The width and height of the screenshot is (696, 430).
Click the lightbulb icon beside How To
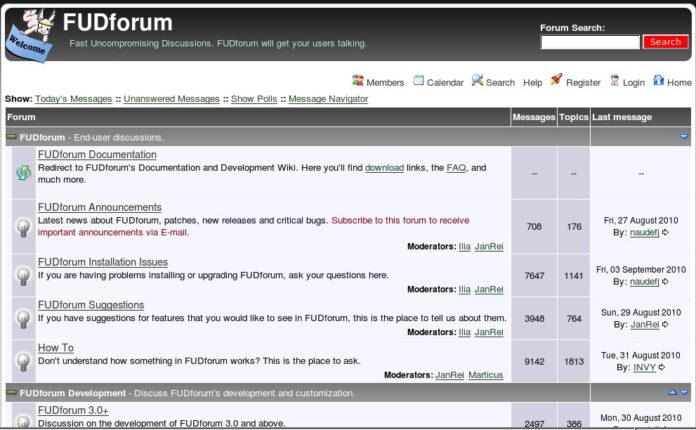tap(24, 361)
